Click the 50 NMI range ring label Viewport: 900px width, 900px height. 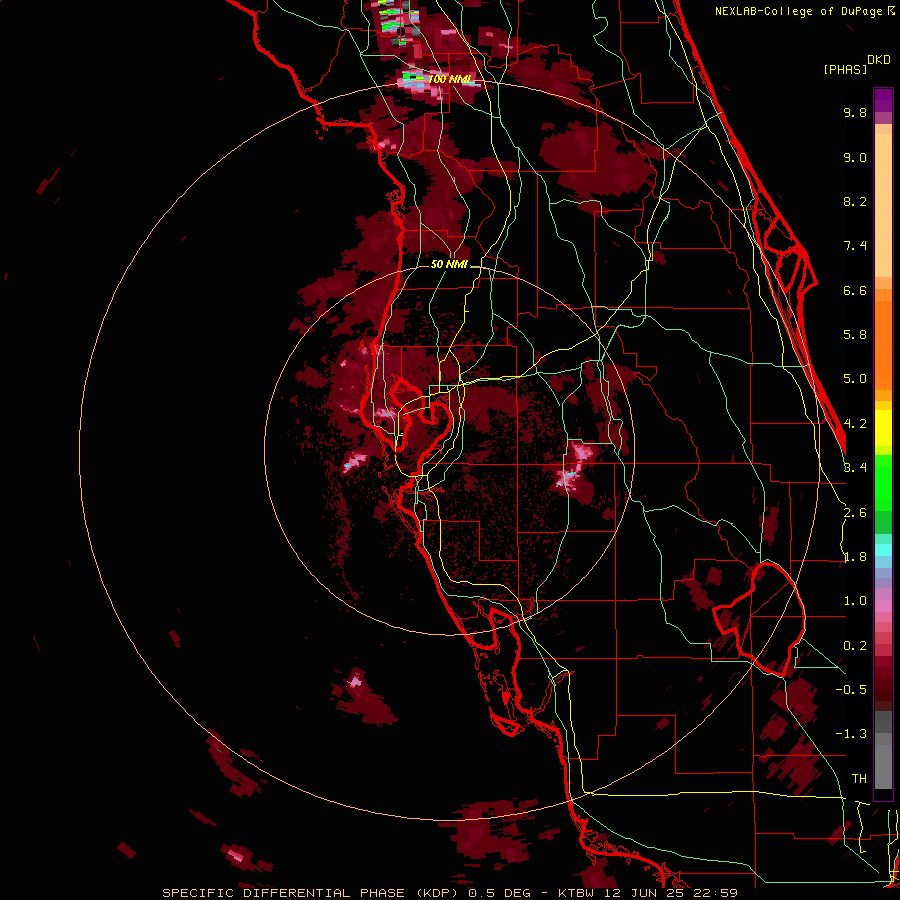pos(449,265)
